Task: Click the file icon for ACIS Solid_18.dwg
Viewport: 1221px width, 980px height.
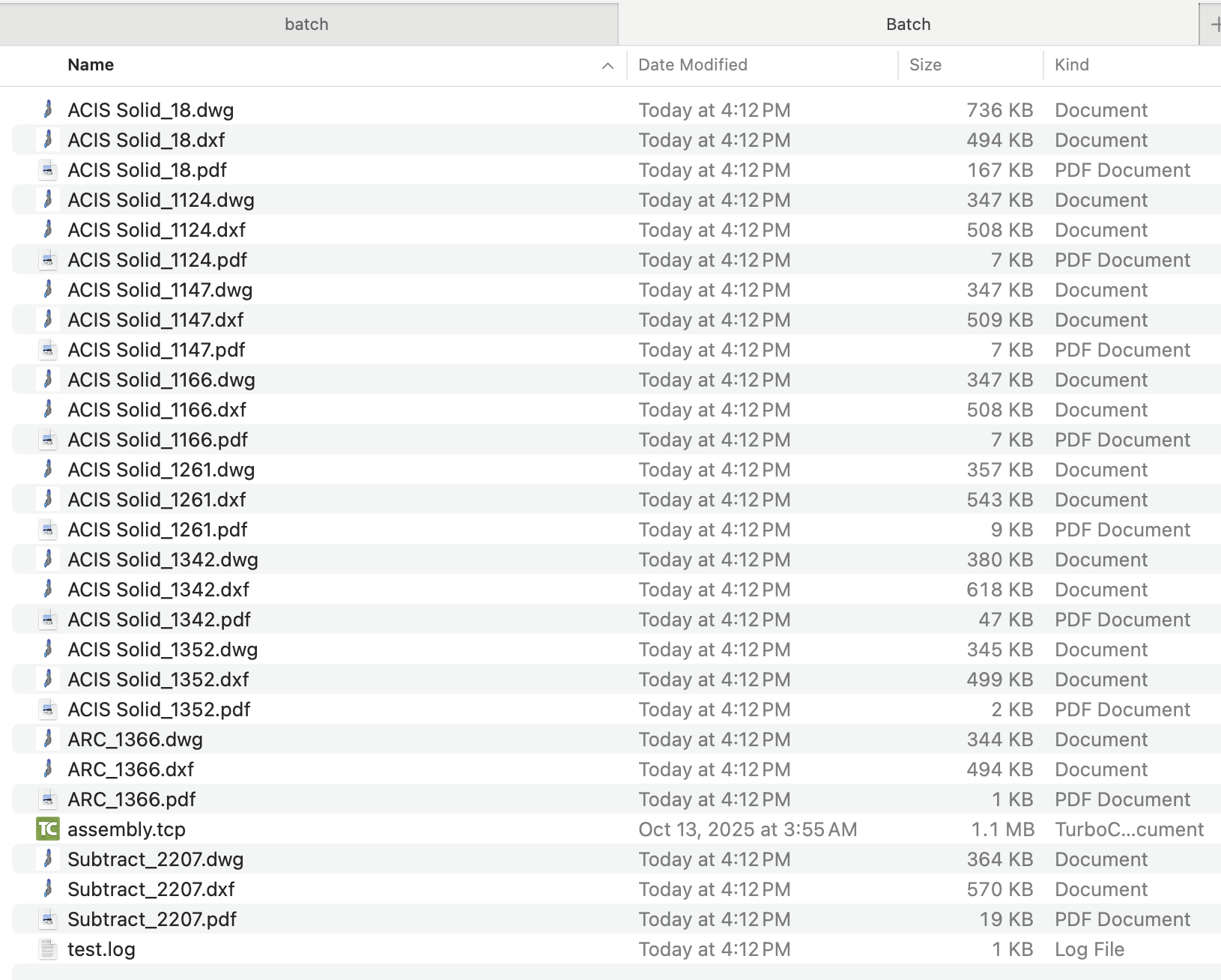Action: click(48, 110)
